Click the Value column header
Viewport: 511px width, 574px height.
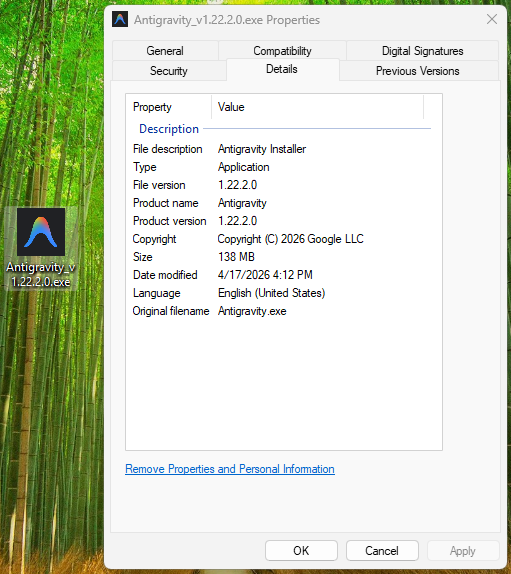[317, 107]
